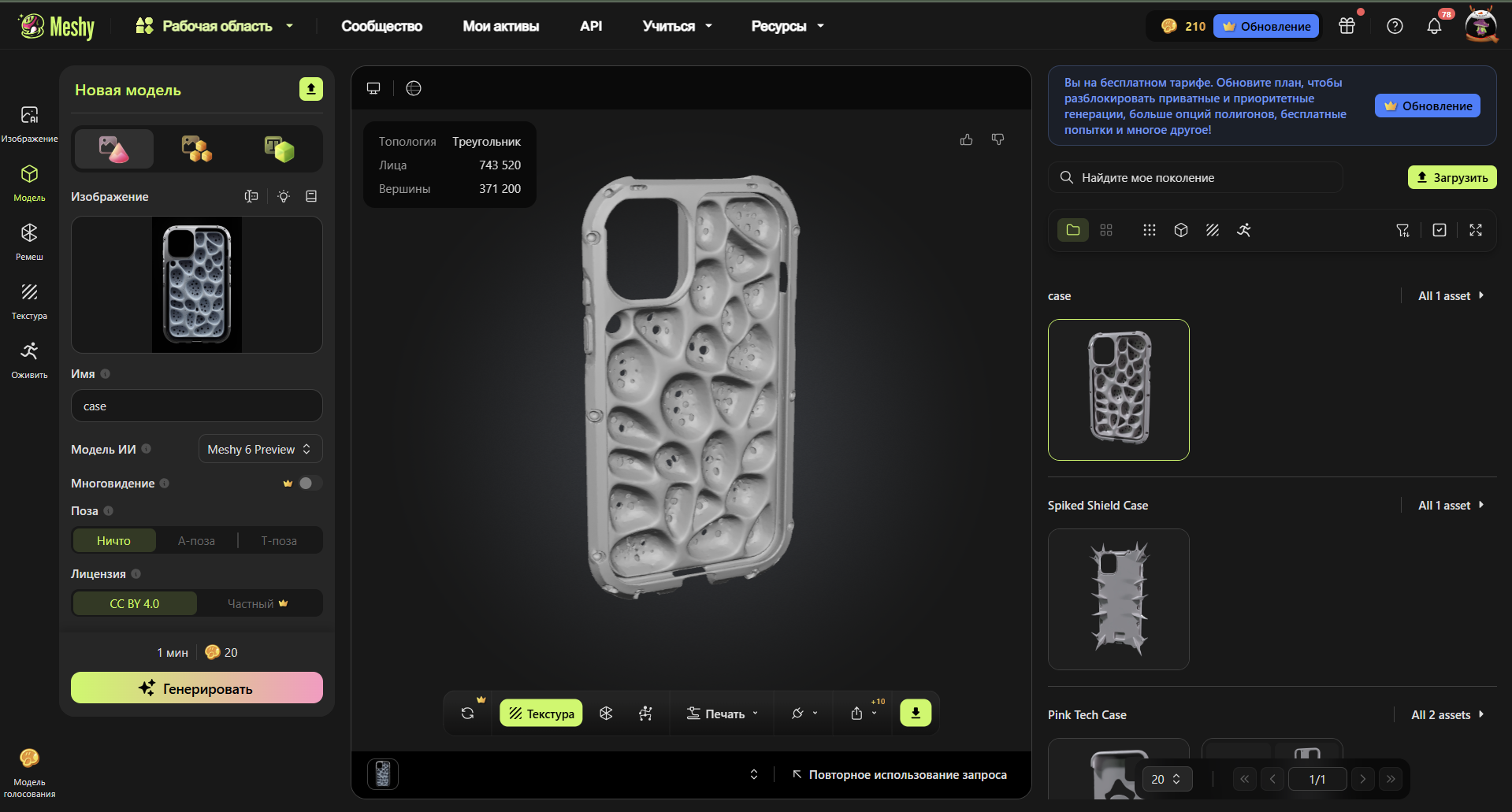
Task: Open the page size 20 dropdown
Action: (1167, 779)
